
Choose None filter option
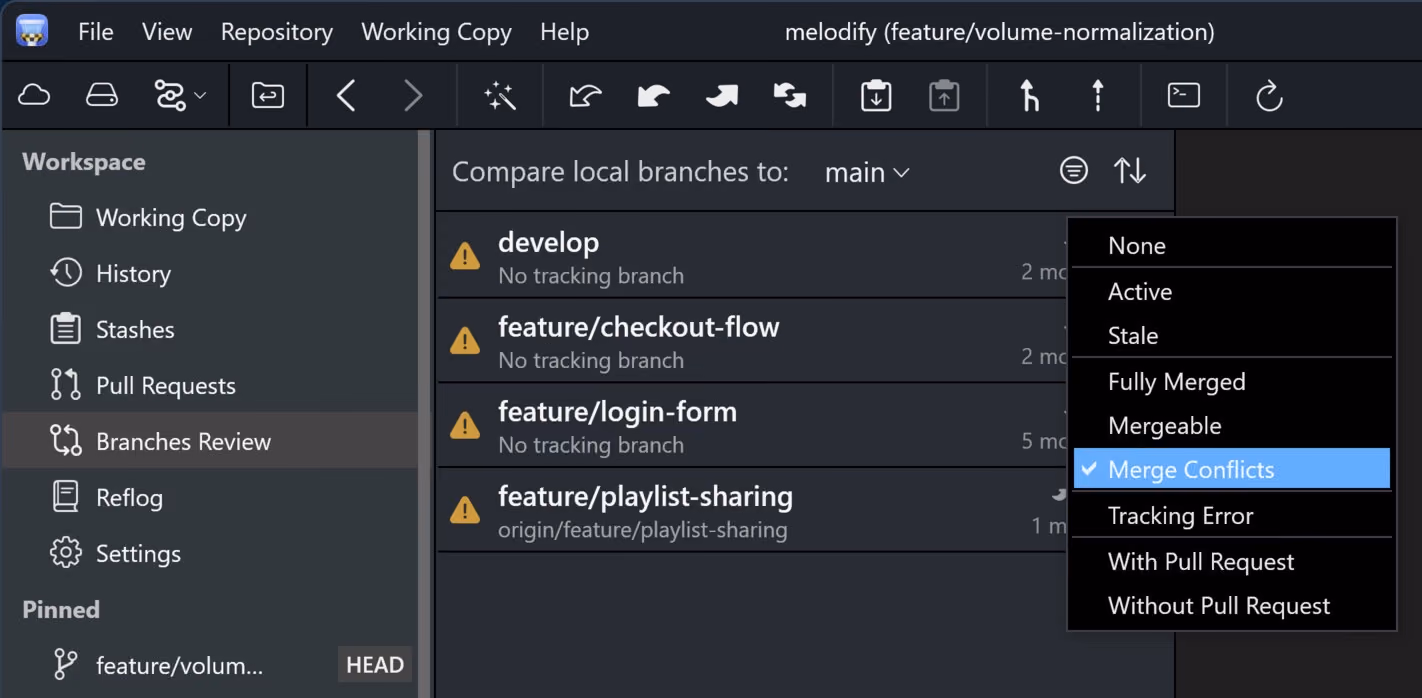[x=1232, y=246]
